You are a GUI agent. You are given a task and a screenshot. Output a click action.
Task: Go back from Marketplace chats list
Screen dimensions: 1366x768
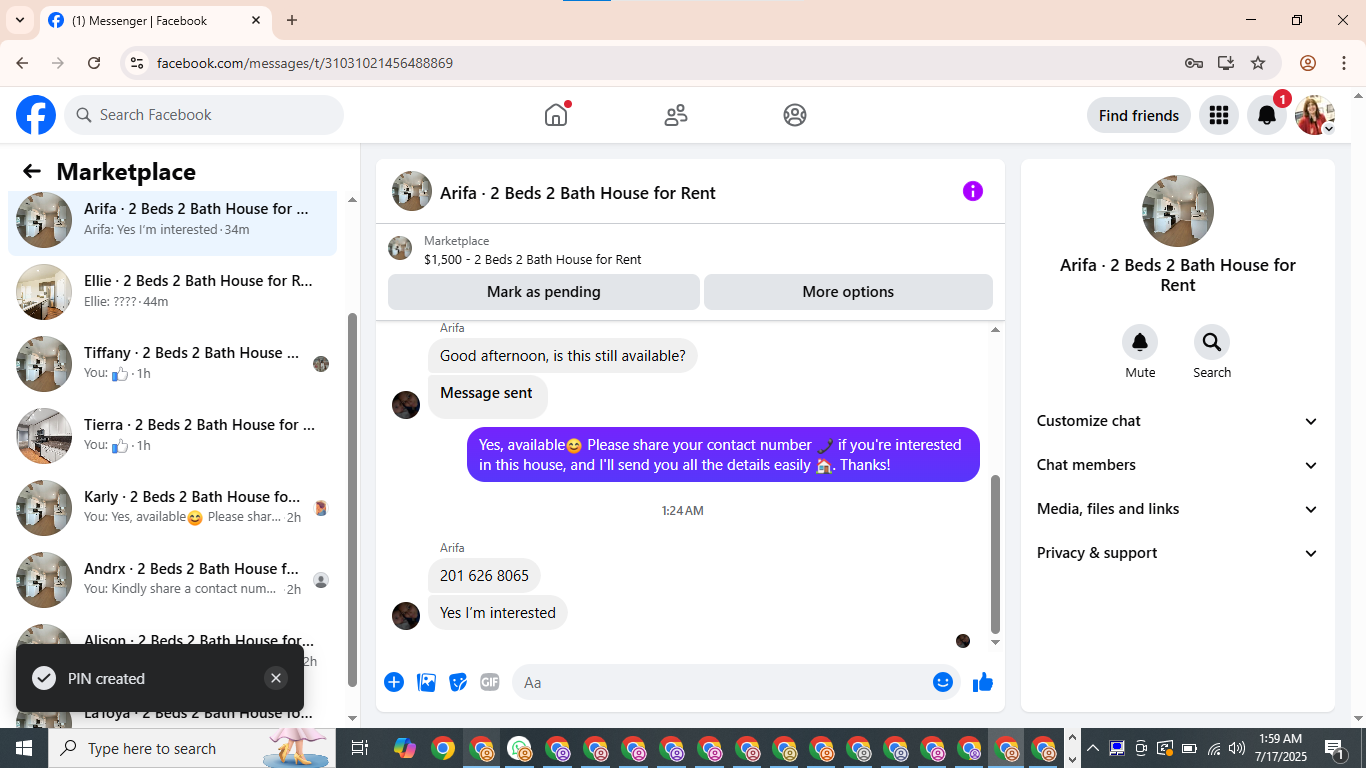click(x=32, y=171)
